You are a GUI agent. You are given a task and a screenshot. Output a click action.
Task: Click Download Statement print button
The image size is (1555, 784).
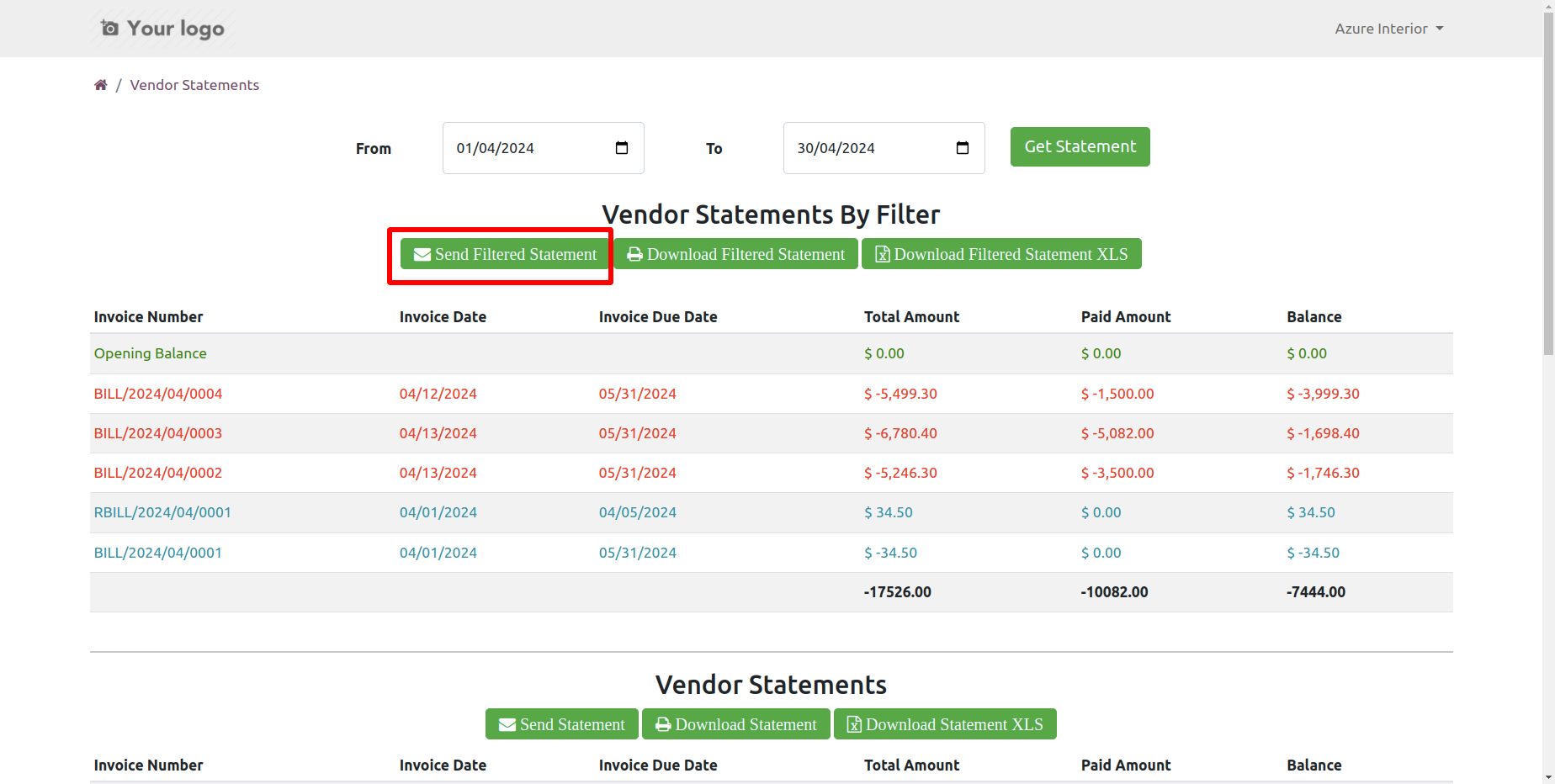point(736,724)
